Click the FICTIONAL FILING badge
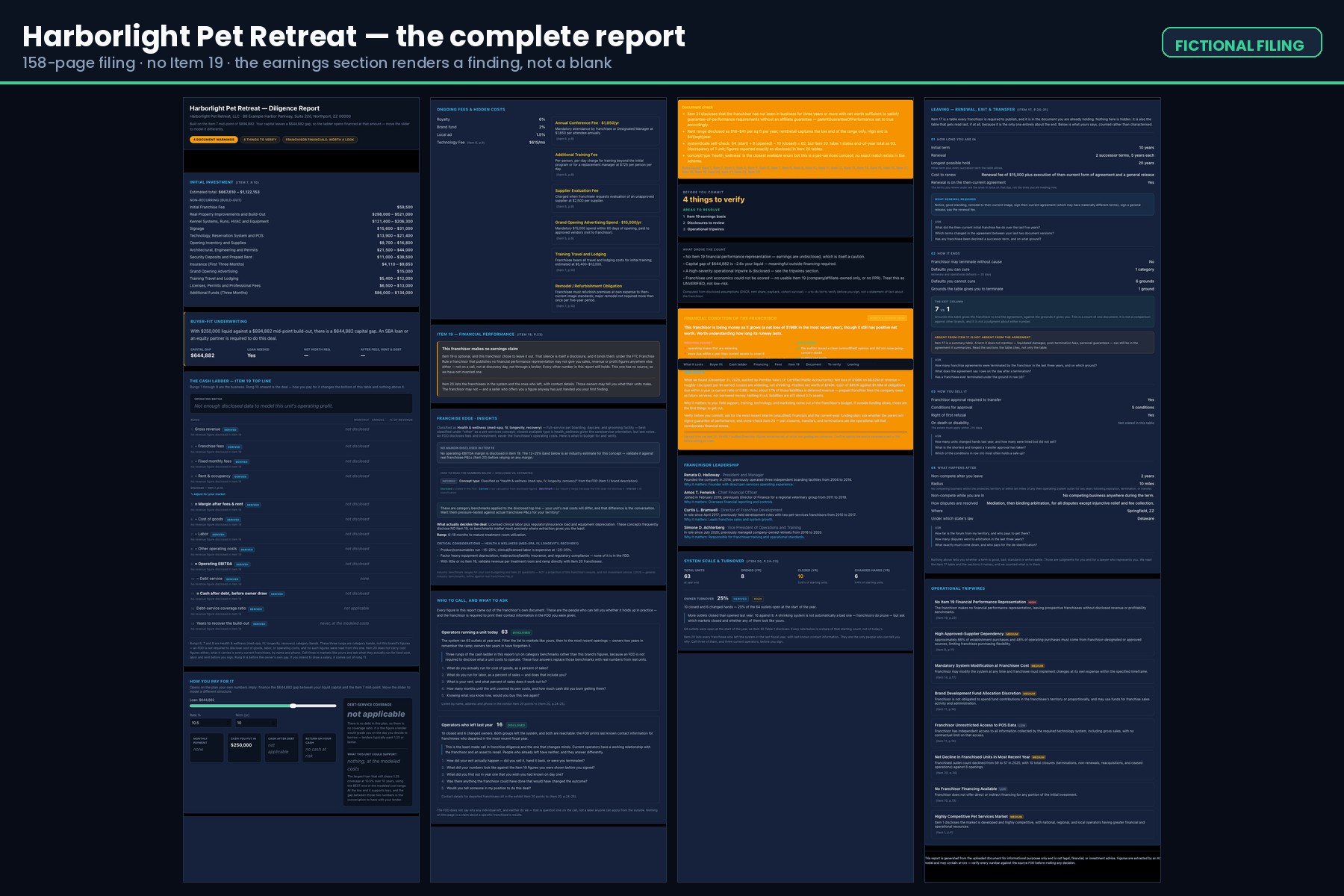This screenshot has height=896, width=1344. tap(1242, 43)
